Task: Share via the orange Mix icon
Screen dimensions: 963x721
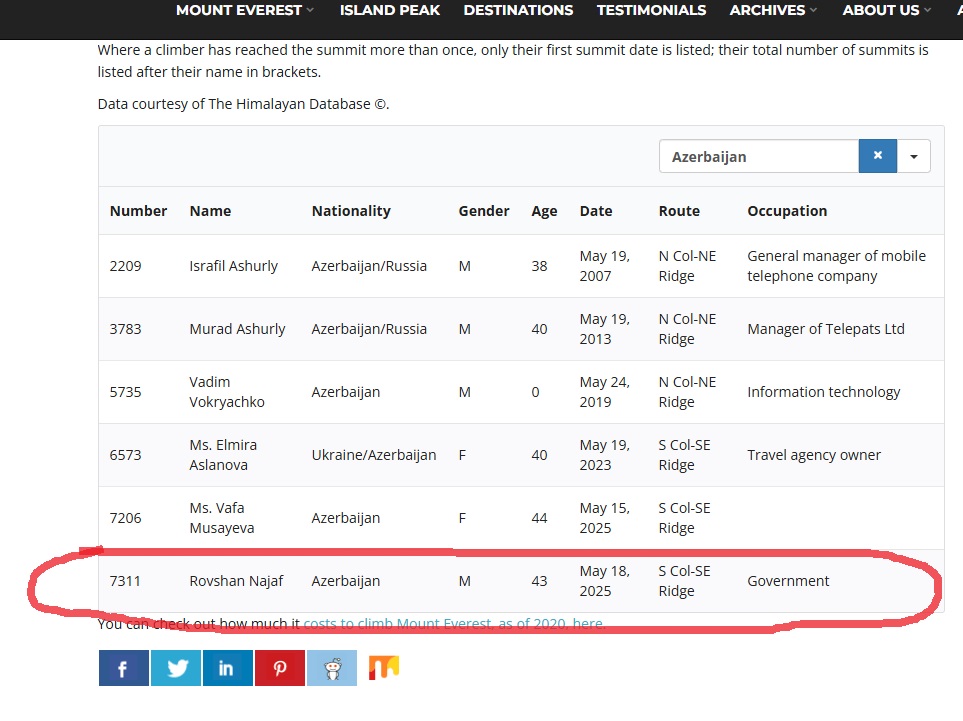Action: tap(384, 668)
